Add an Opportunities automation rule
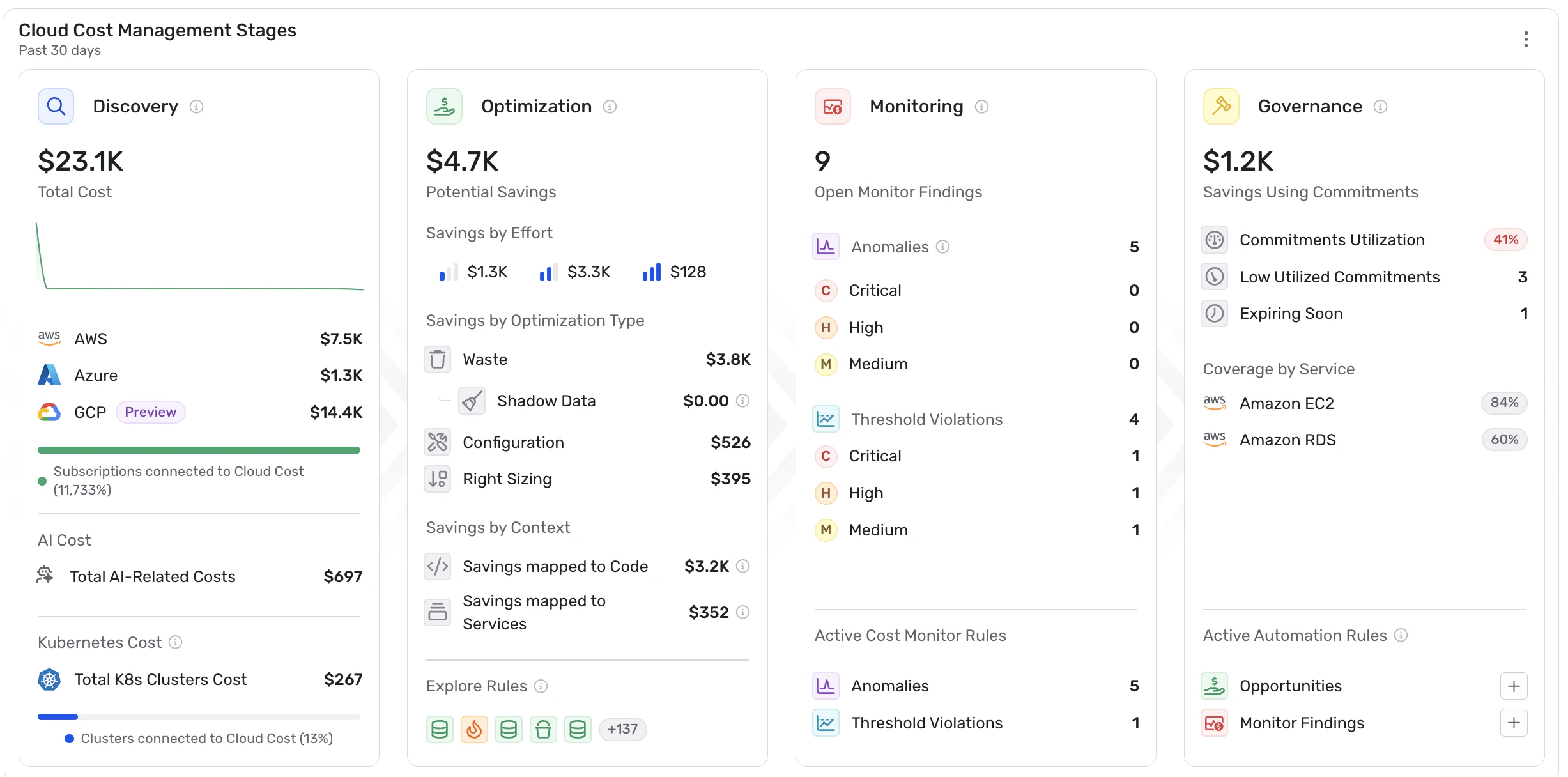The width and height of the screenshot is (1568, 777). pos(1514,686)
